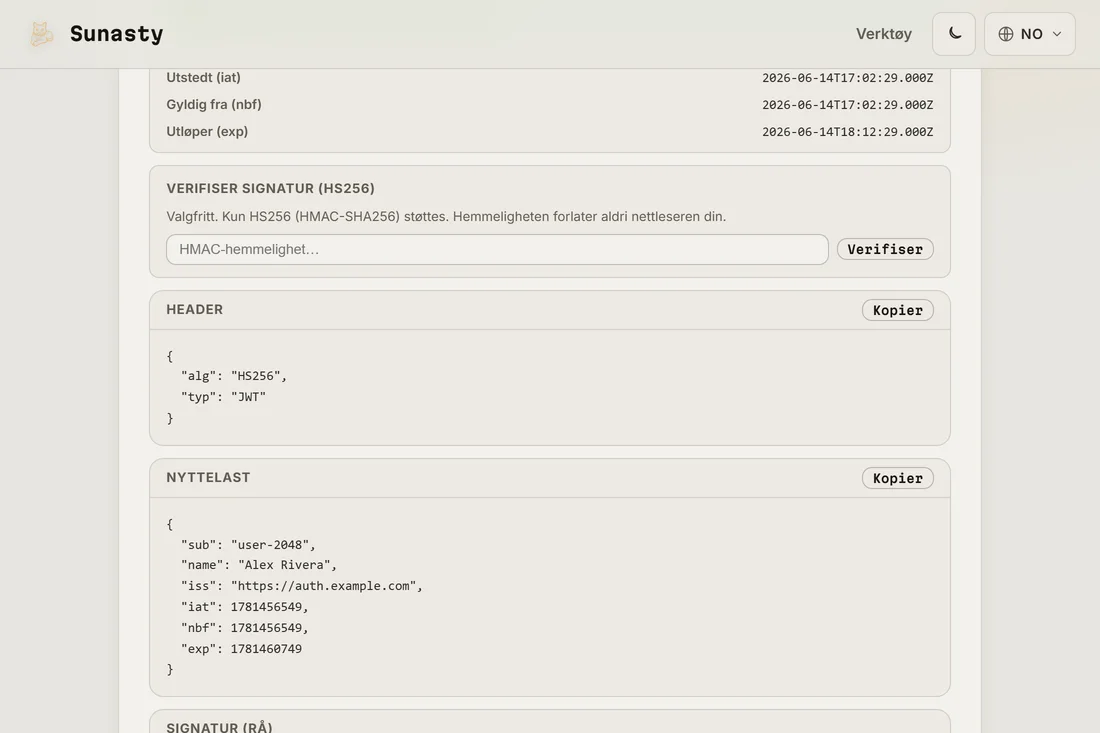
Task: Click the "iss" auth.example.com line
Action: pyautogui.click(x=302, y=586)
